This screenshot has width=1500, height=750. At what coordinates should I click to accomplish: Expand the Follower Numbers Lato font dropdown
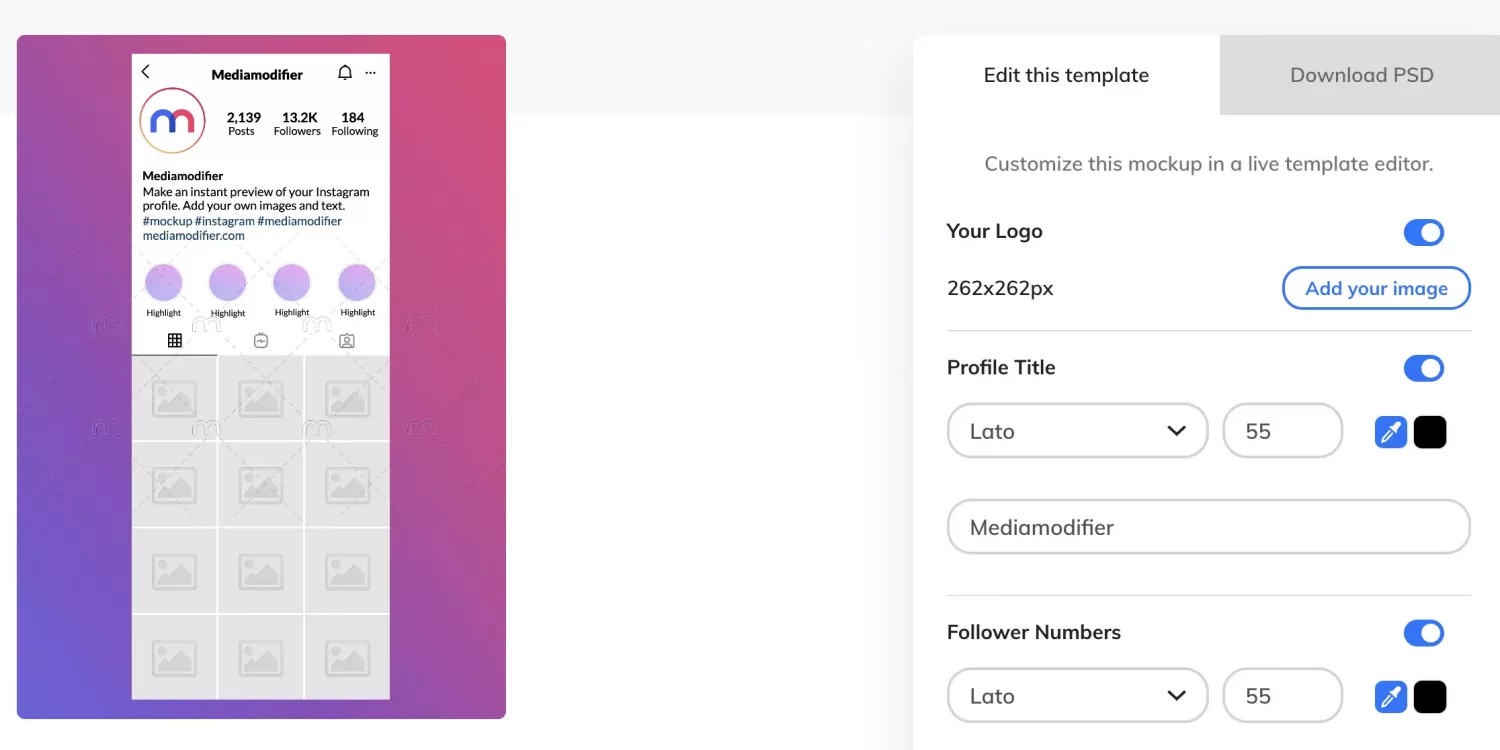click(x=1077, y=696)
